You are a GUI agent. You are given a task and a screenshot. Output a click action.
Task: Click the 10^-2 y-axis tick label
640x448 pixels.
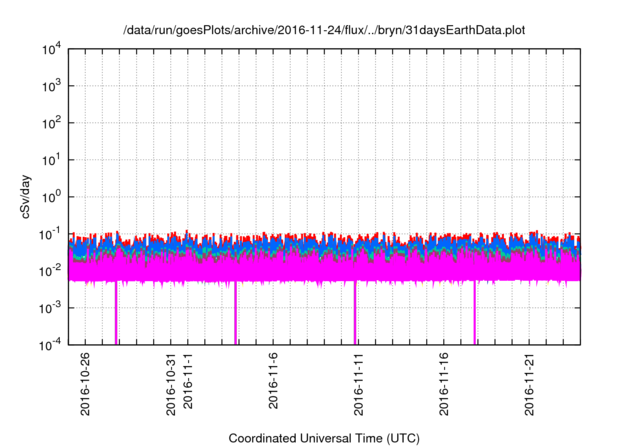pyautogui.click(x=51, y=271)
